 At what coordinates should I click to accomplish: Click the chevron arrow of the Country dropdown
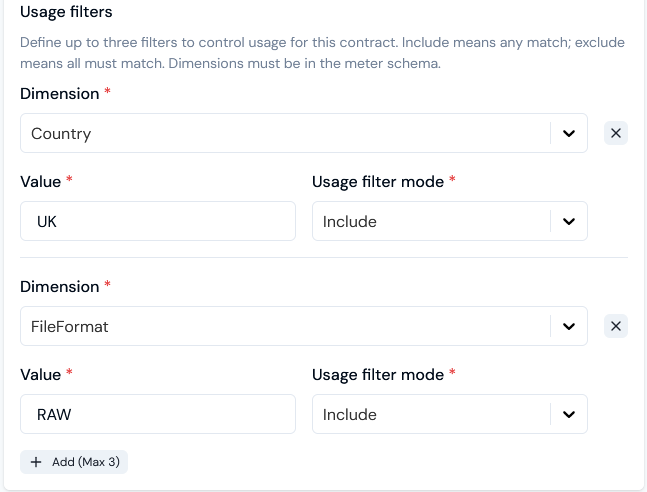point(569,133)
